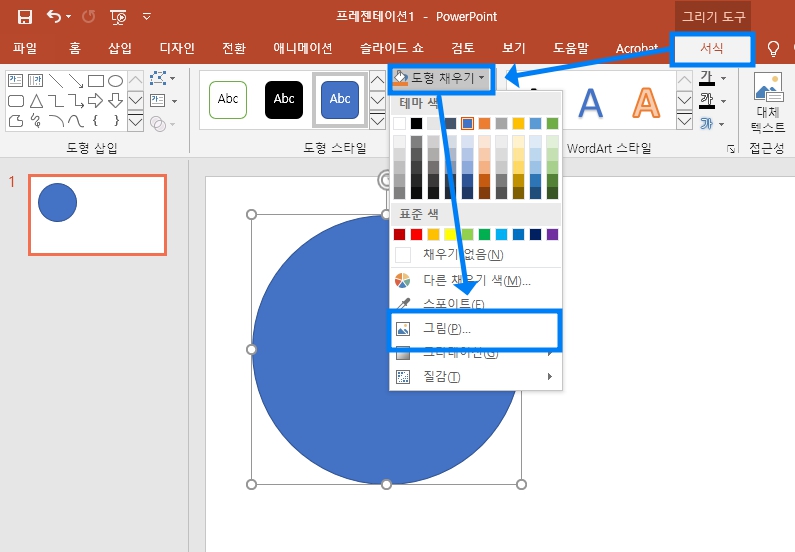
Task: Select the straight line shape
Action: click(56, 80)
